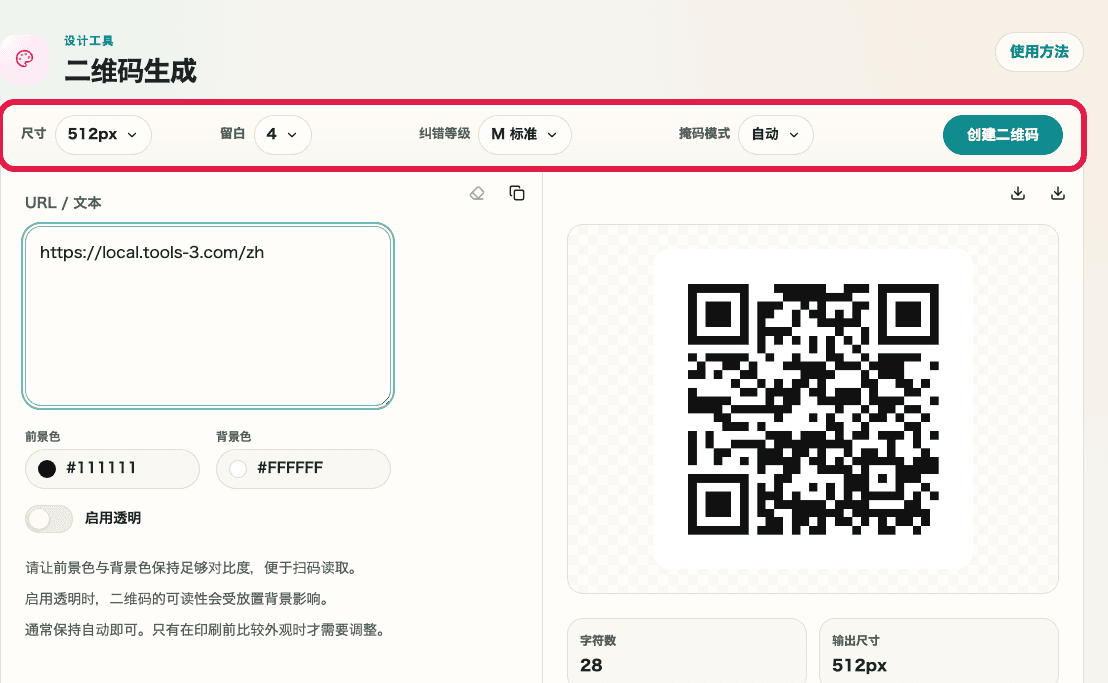Click the chevron on the 尺寸 selector

pyautogui.click(x=130, y=134)
